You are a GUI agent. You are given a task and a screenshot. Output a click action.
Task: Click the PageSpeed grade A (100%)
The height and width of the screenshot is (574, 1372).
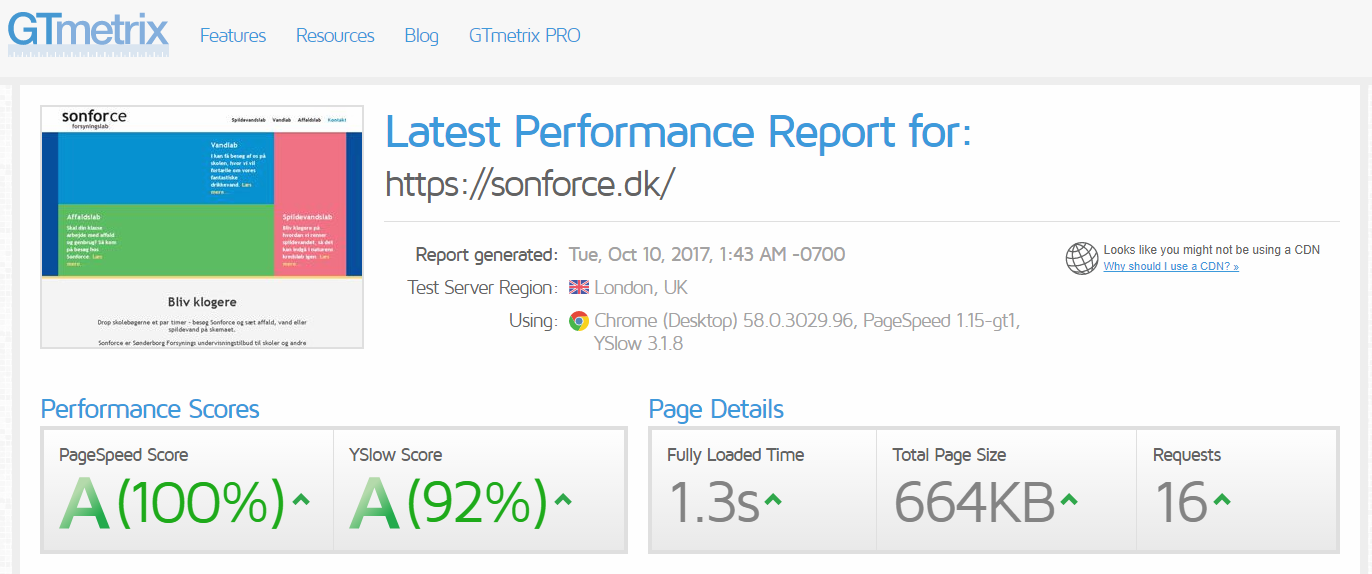tap(172, 501)
